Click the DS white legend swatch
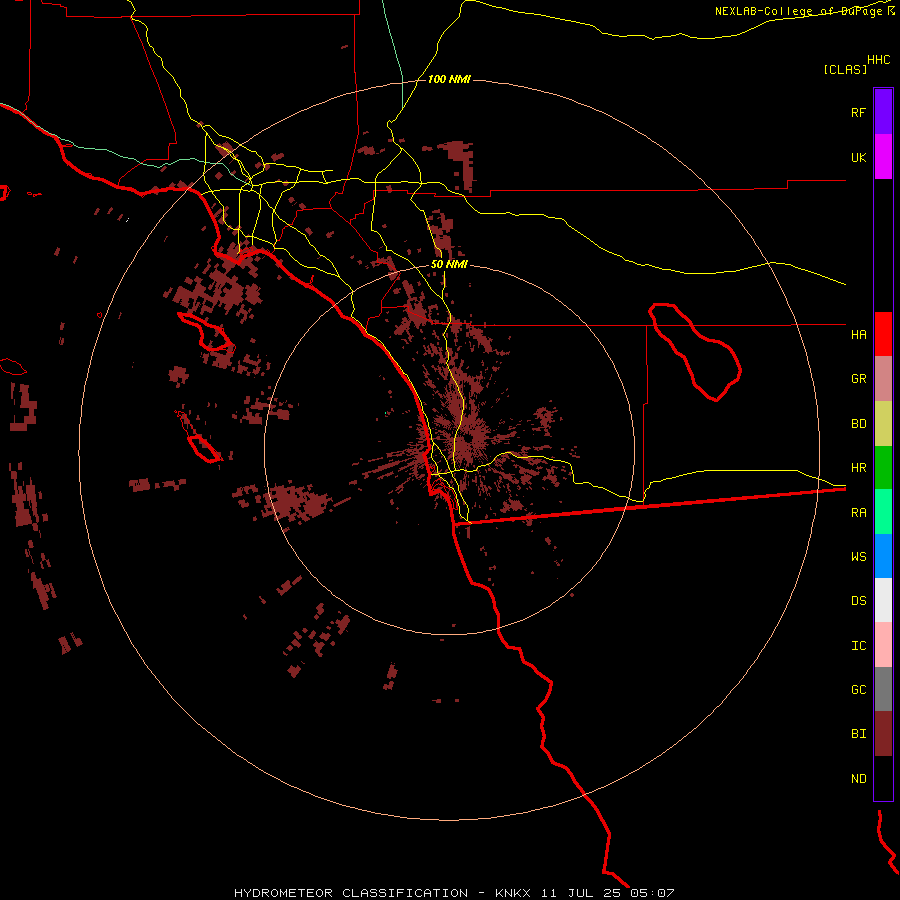Image resolution: width=900 pixels, height=900 pixels. (883, 600)
